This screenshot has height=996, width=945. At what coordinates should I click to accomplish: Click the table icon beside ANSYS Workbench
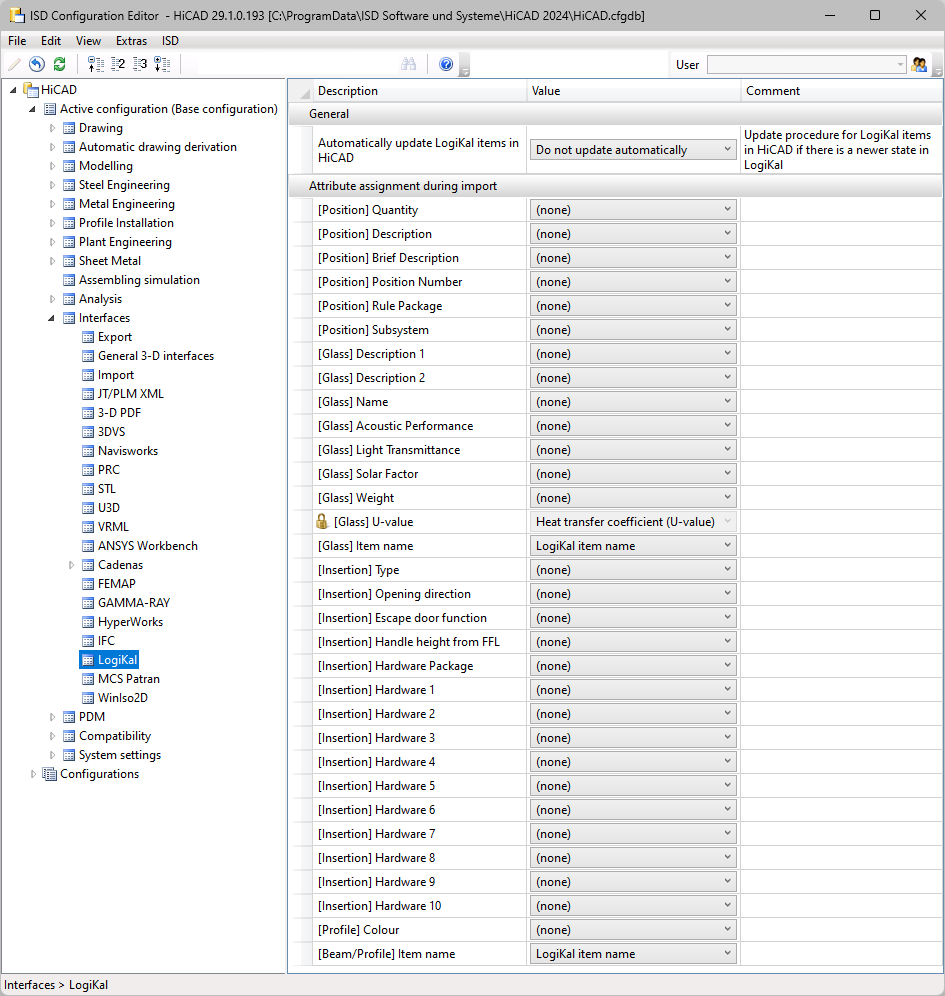[x=88, y=546]
